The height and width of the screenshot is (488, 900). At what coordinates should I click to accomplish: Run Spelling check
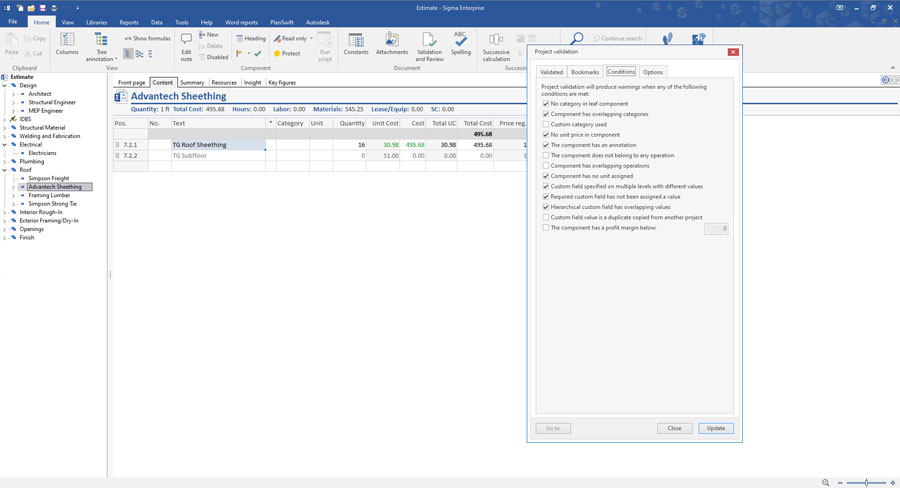point(460,44)
